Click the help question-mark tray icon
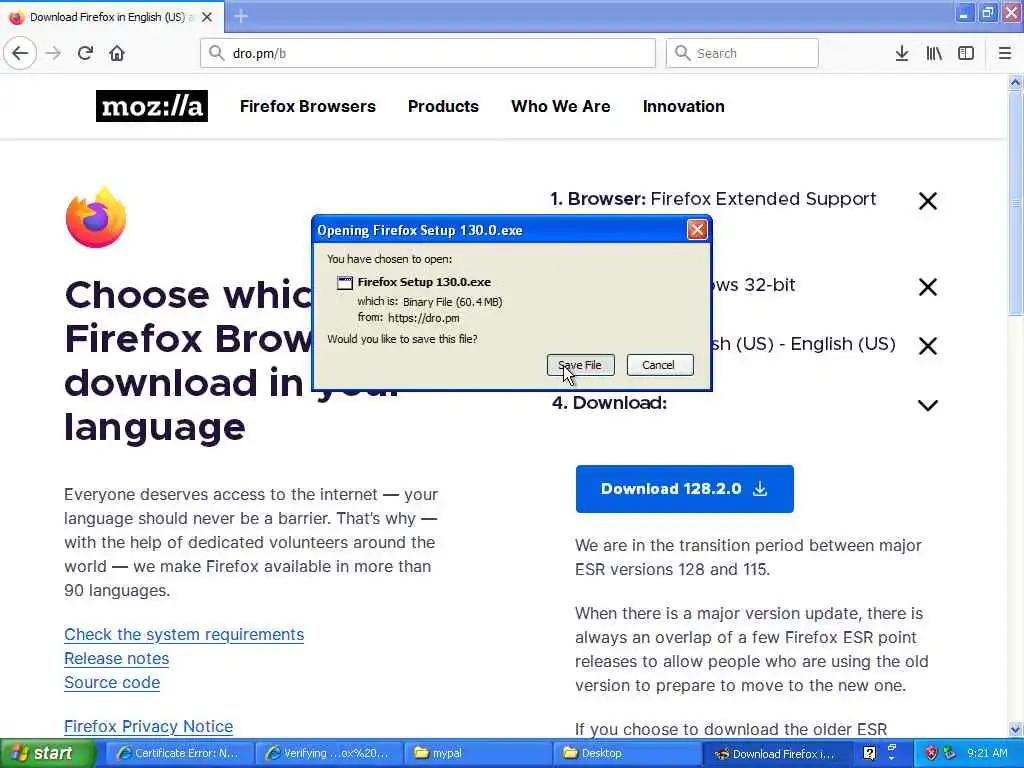The height and width of the screenshot is (768, 1024). (869, 754)
